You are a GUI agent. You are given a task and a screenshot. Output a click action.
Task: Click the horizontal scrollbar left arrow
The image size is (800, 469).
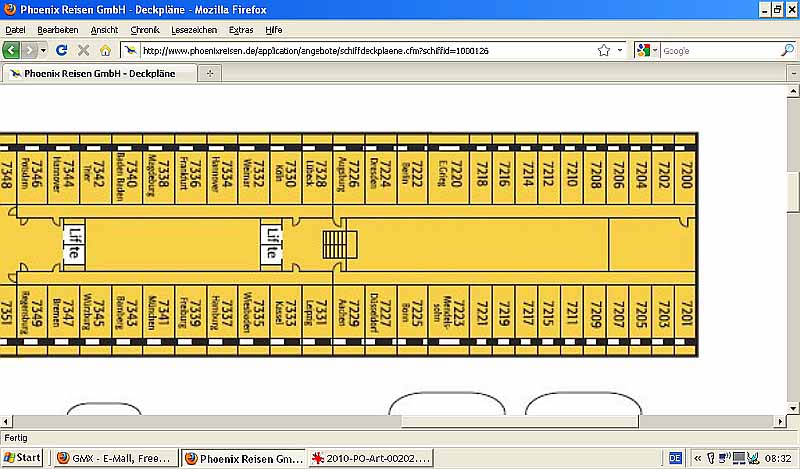coord(6,422)
